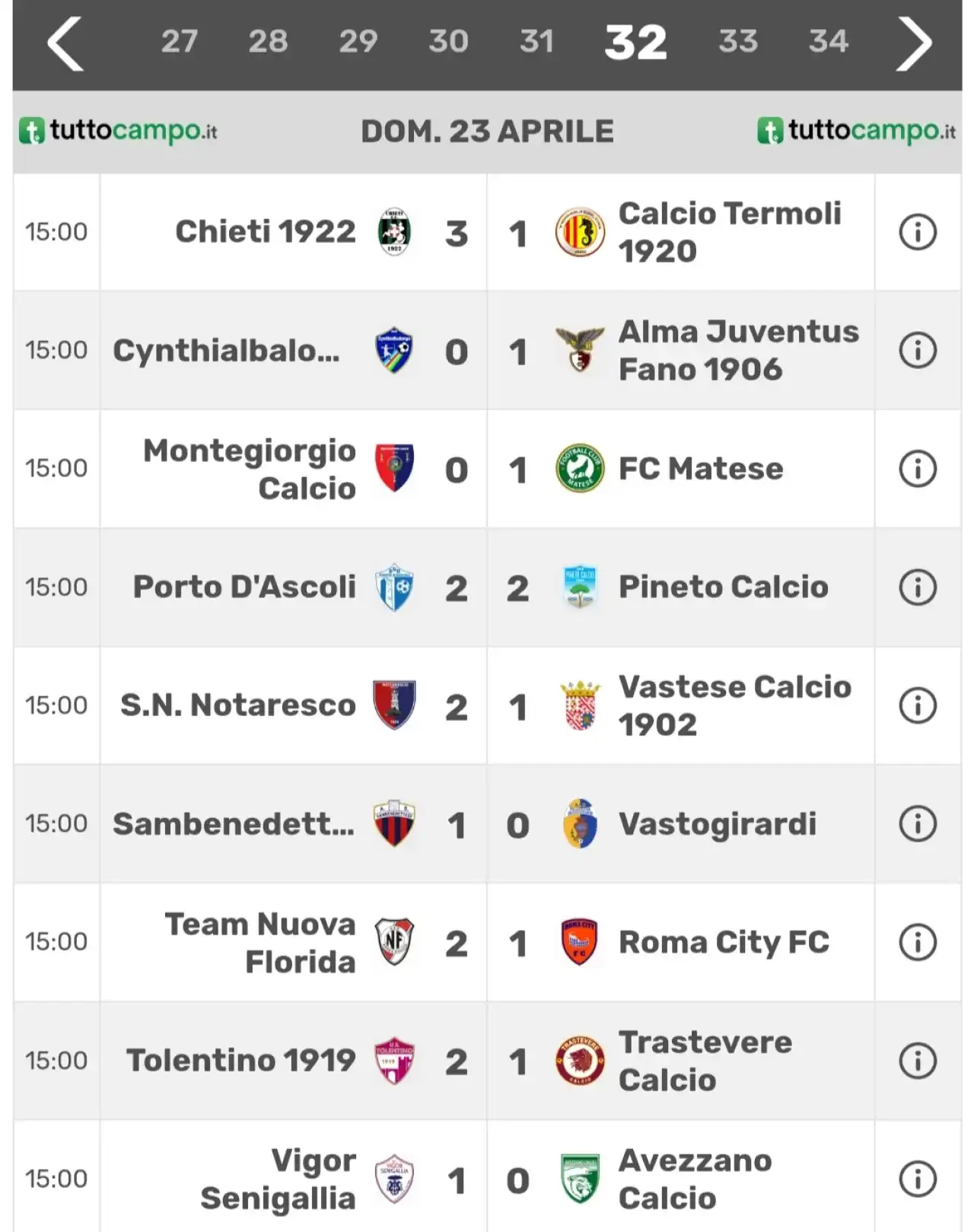The height and width of the screenshot is (1232, 974).
Task: Open match info for Chieti 1922 game
Action: (x=918, y=232)
